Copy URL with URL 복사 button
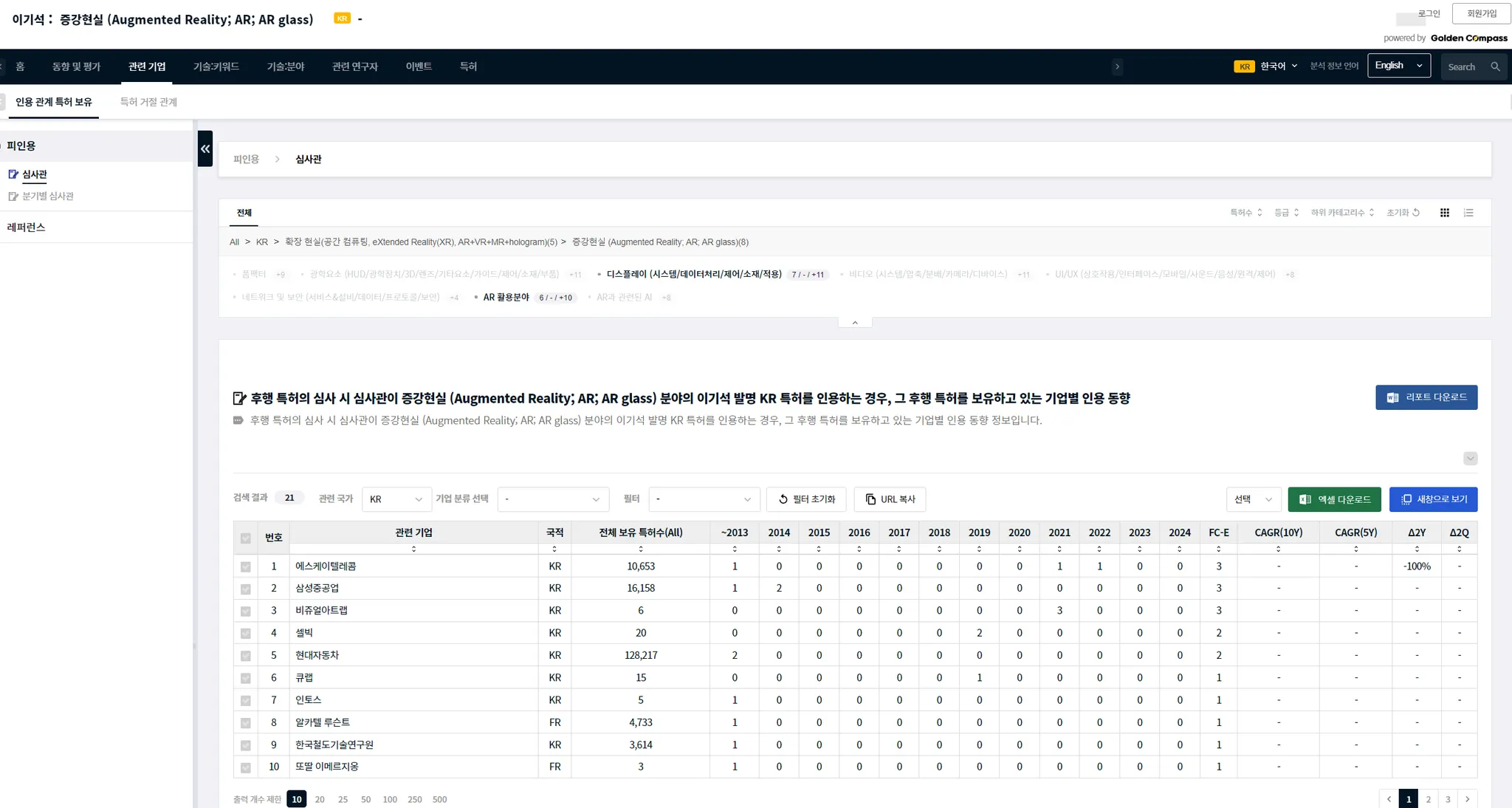This screenshot has height=808, width=1512. (890, 499)
